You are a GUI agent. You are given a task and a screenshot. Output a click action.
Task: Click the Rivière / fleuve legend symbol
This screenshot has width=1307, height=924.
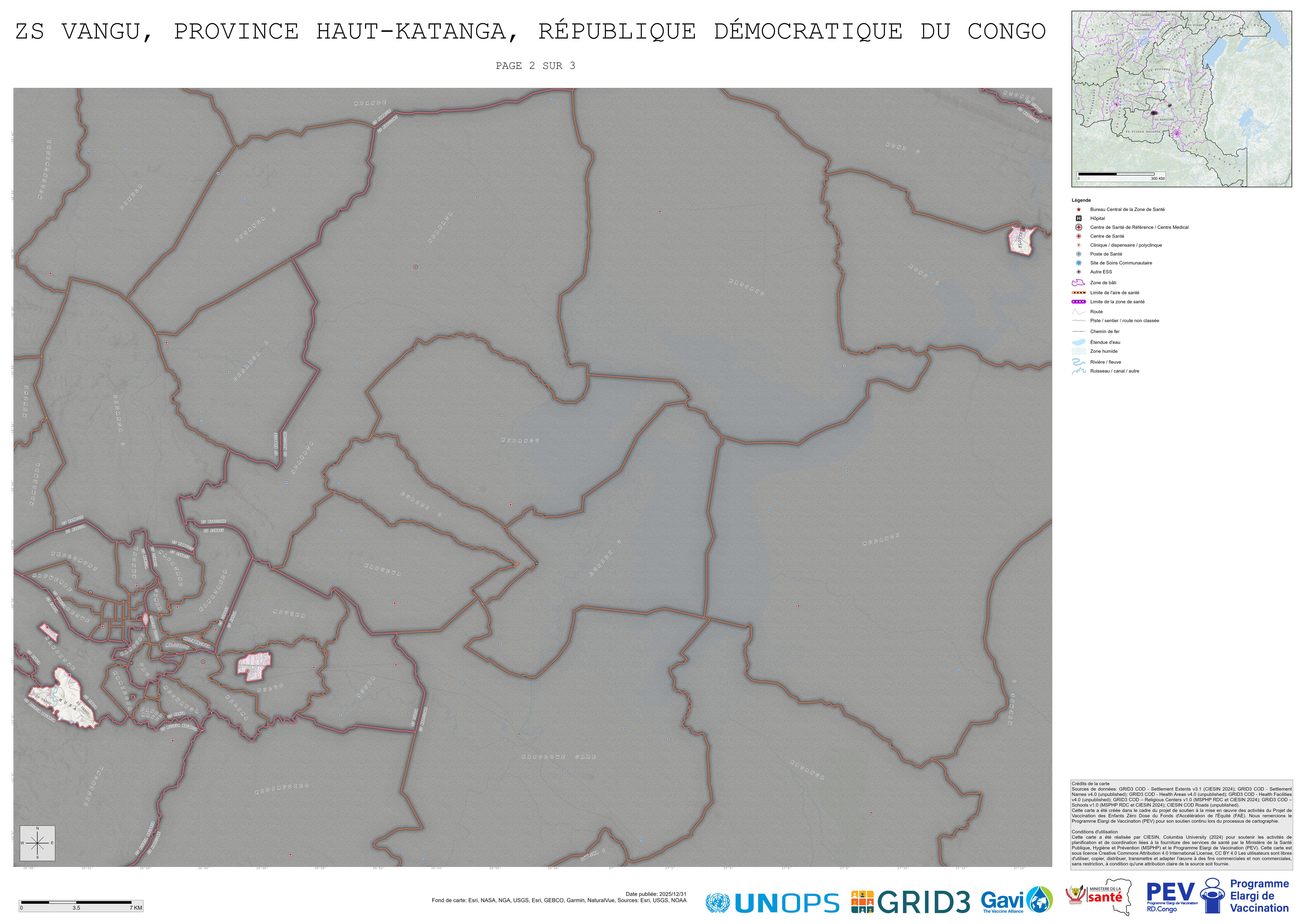coord(1078,362)
